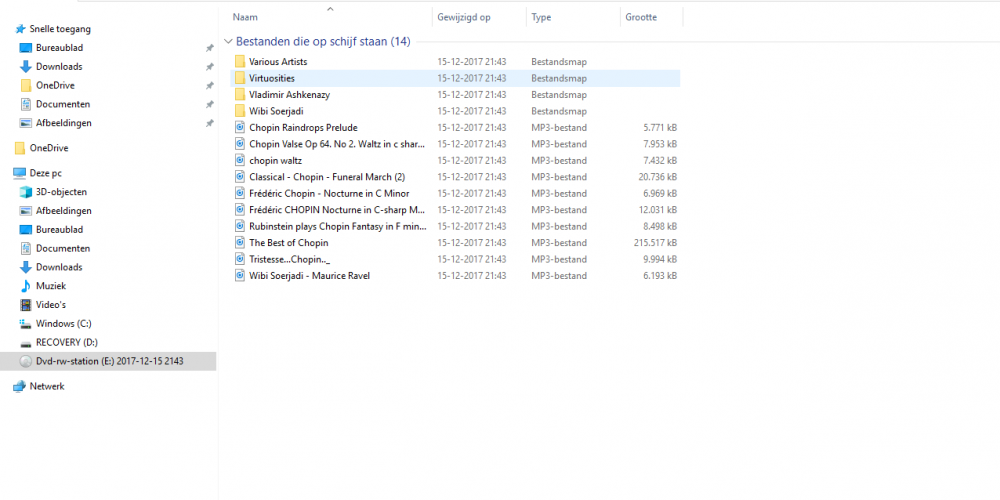
Task: Click the RECOVERY (D:) drive icon
Action: pos(26,342)
